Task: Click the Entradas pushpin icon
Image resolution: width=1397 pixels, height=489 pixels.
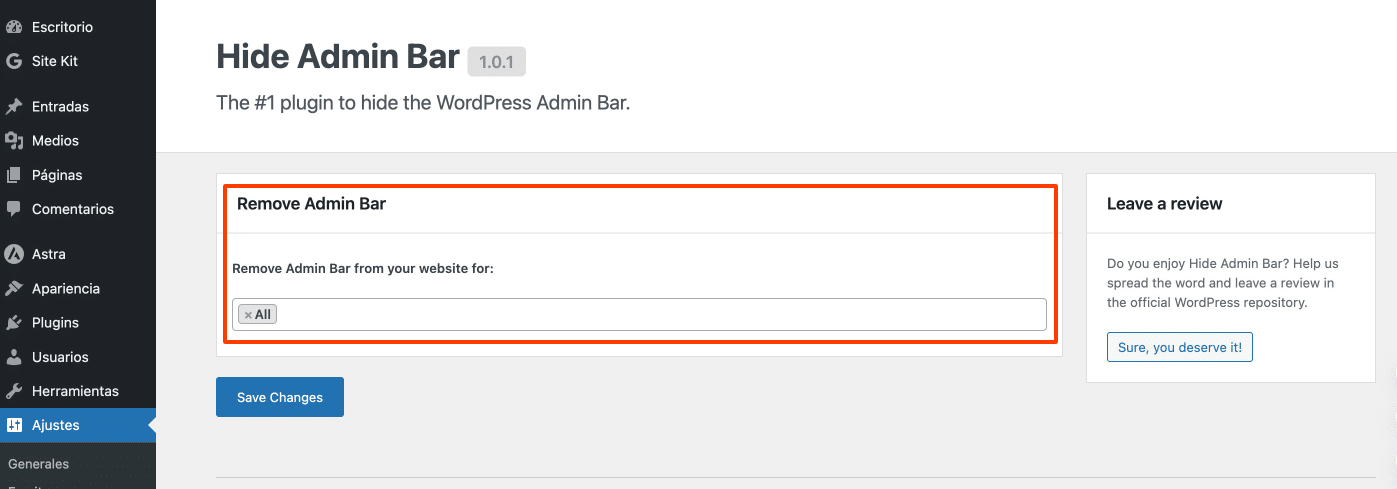Action: coord(14,107)
